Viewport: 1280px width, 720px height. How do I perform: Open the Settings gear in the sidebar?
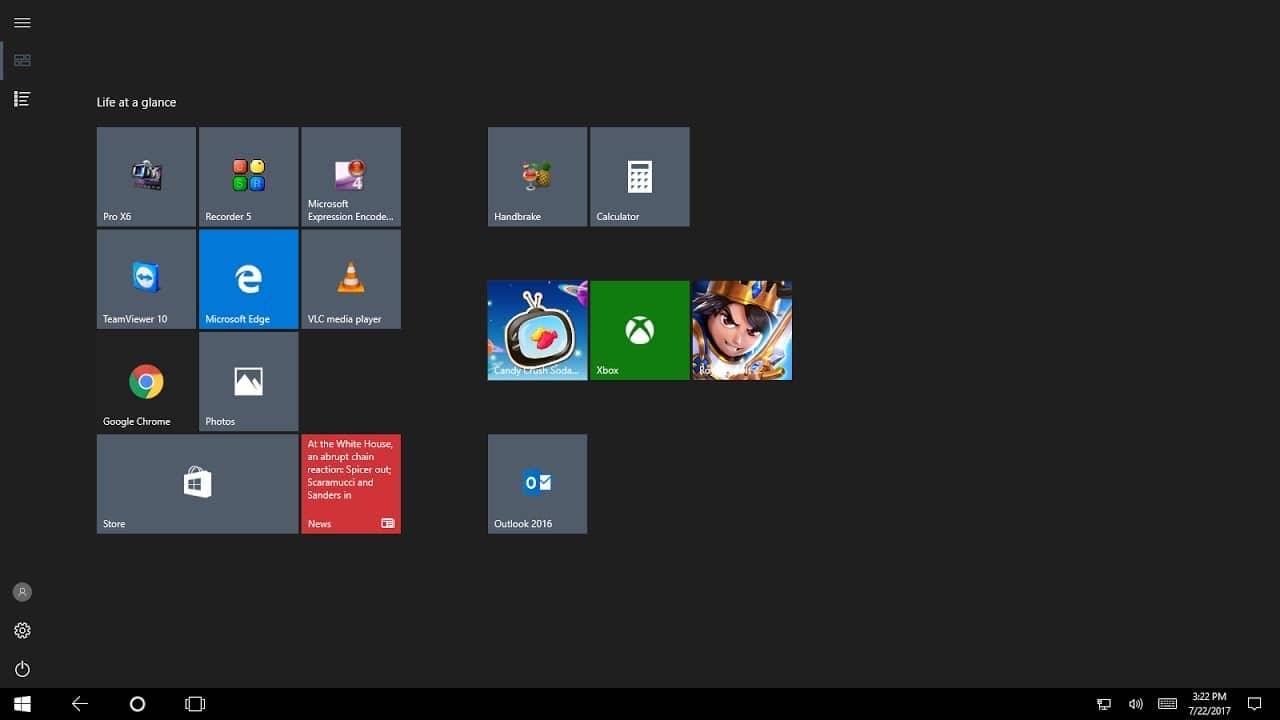tap(22, 630)
